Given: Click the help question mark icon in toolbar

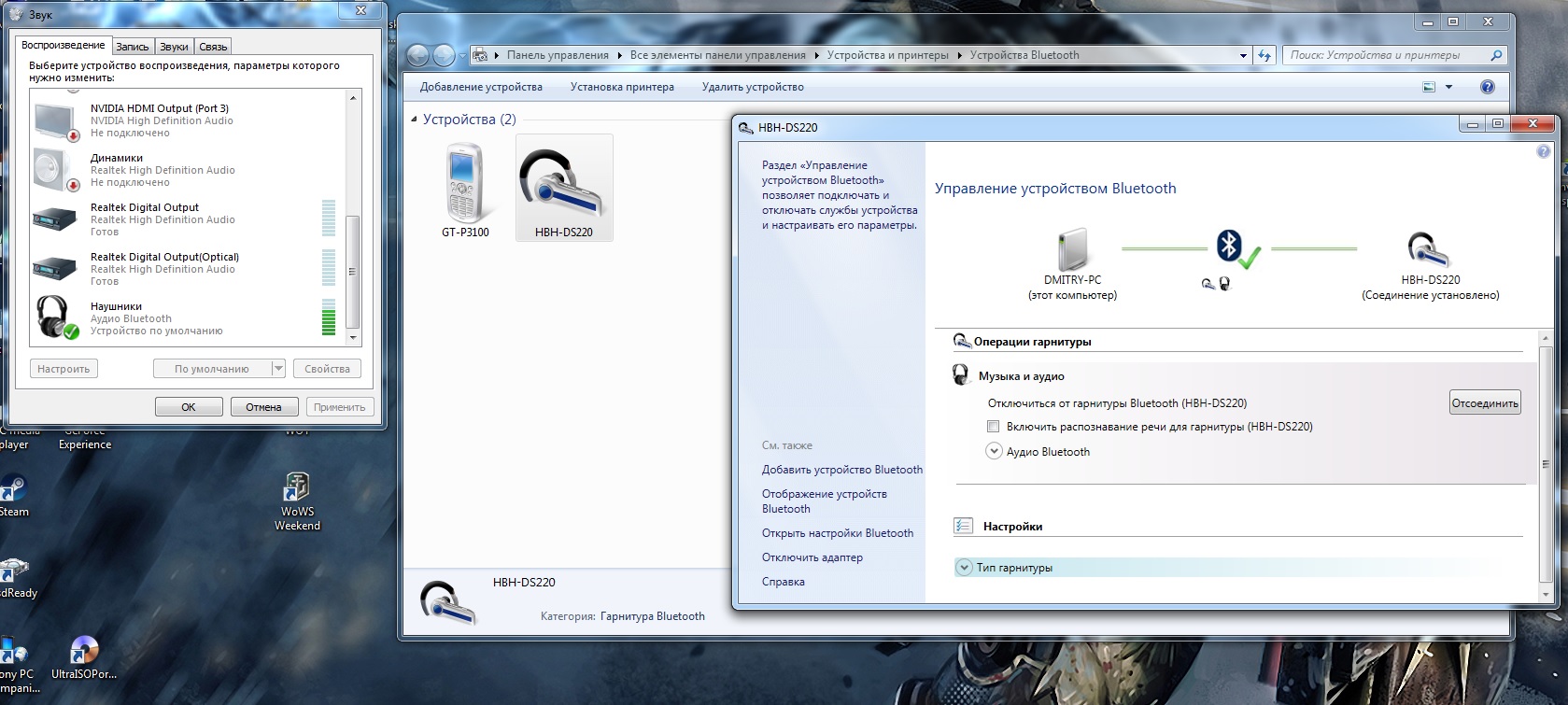Looking at the screenshot, I should click(x=1488, y=87).
